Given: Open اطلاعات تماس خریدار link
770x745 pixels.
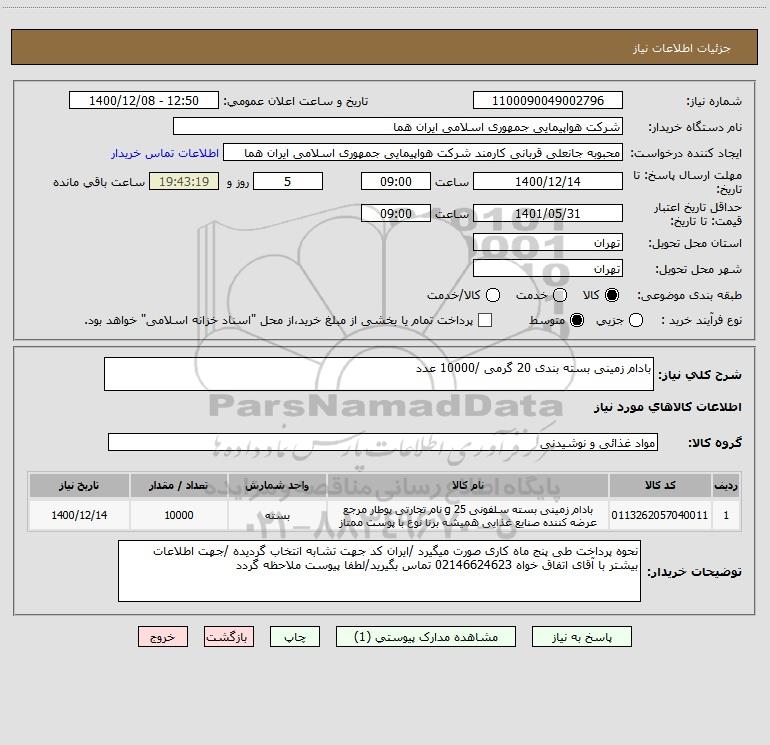Looking at the screenshot, I should (x=165, y=153).
